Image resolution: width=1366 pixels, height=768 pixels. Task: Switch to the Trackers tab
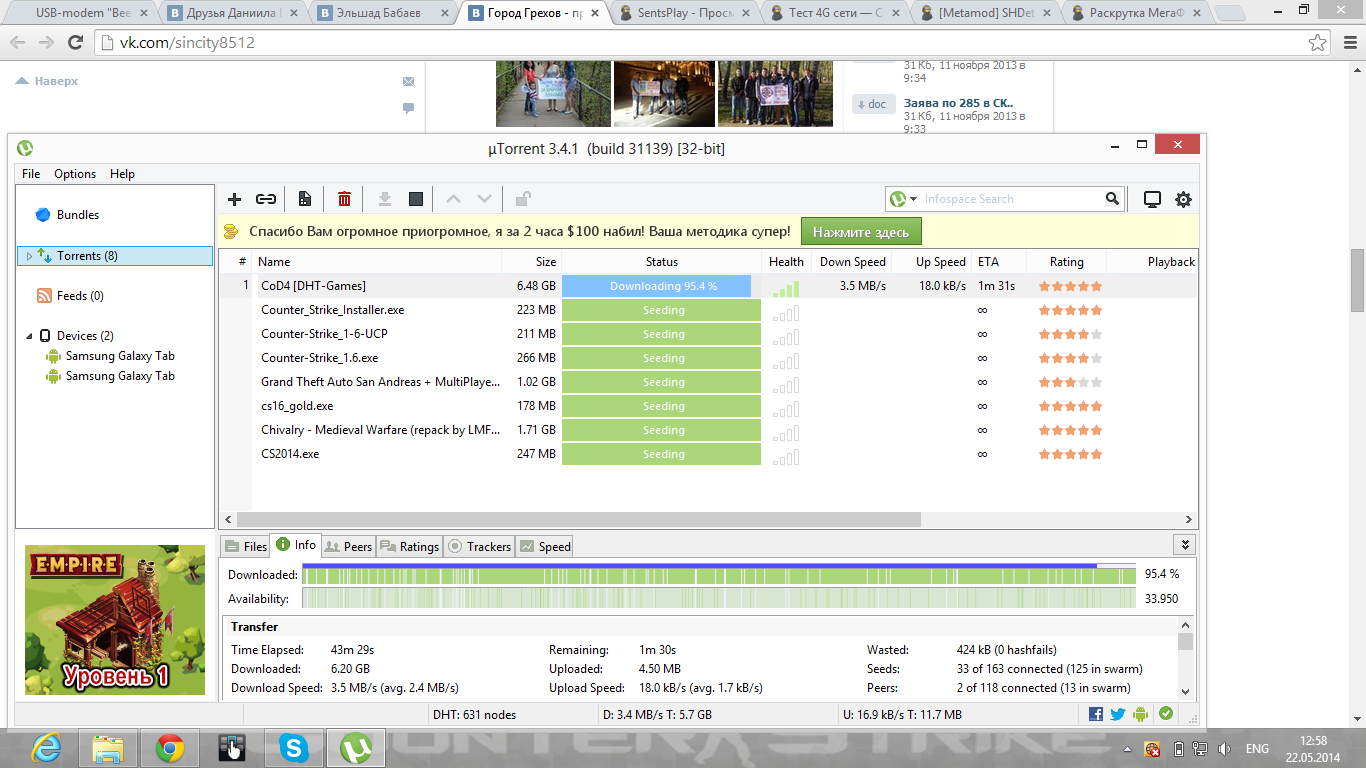[x=480, y=546]
